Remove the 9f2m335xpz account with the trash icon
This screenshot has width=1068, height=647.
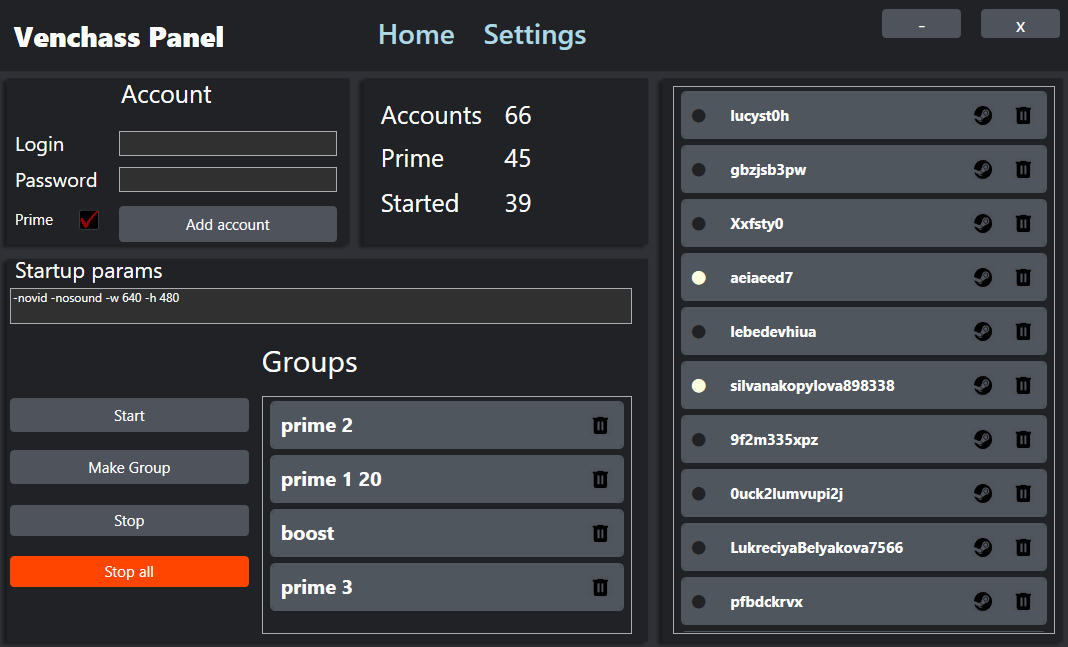(x=1023, y=439)
